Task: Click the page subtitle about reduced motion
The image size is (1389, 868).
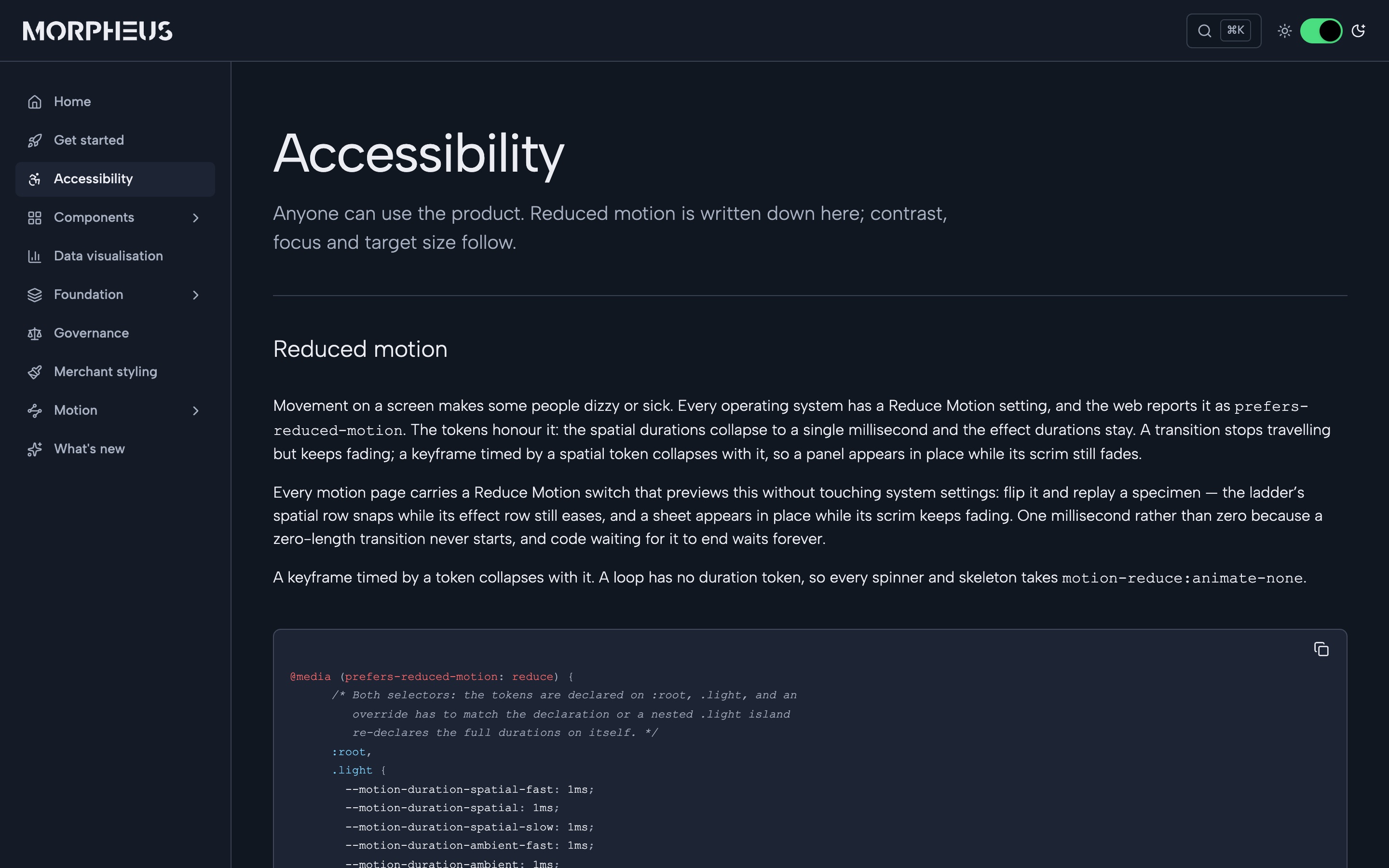Action: point(610,228)
